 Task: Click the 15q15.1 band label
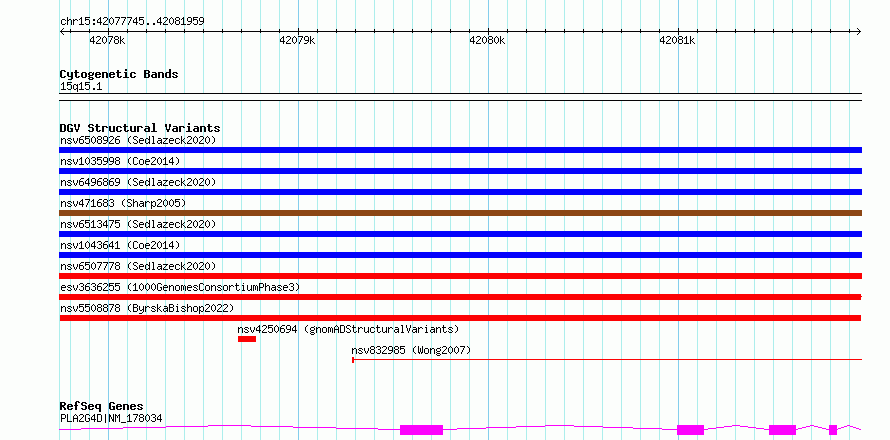[81, 87]
